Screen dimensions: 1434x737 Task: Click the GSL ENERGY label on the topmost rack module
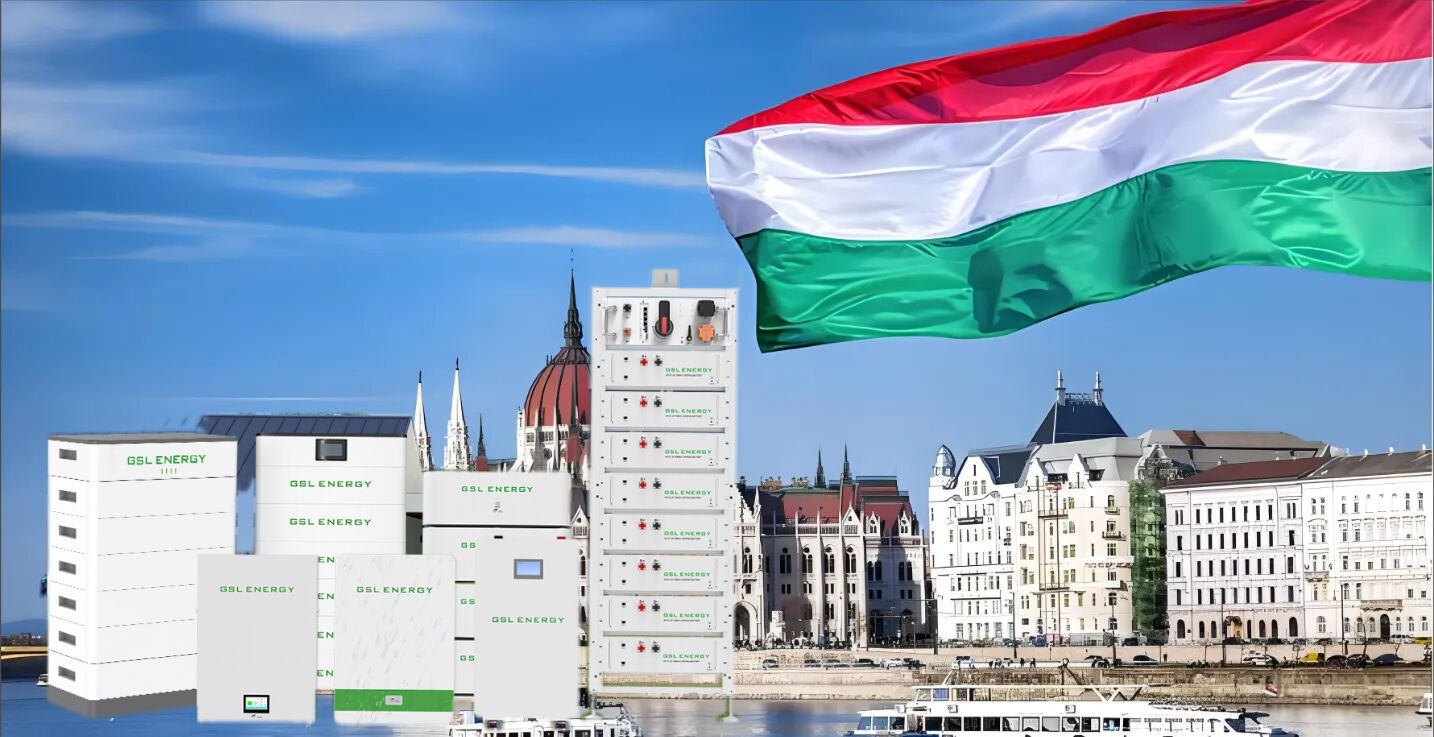pos(688,370)
